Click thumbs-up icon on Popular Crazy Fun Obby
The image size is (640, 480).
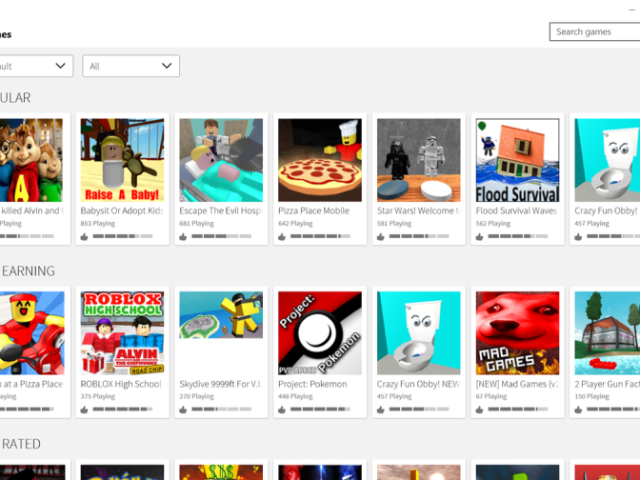point(578,236)
